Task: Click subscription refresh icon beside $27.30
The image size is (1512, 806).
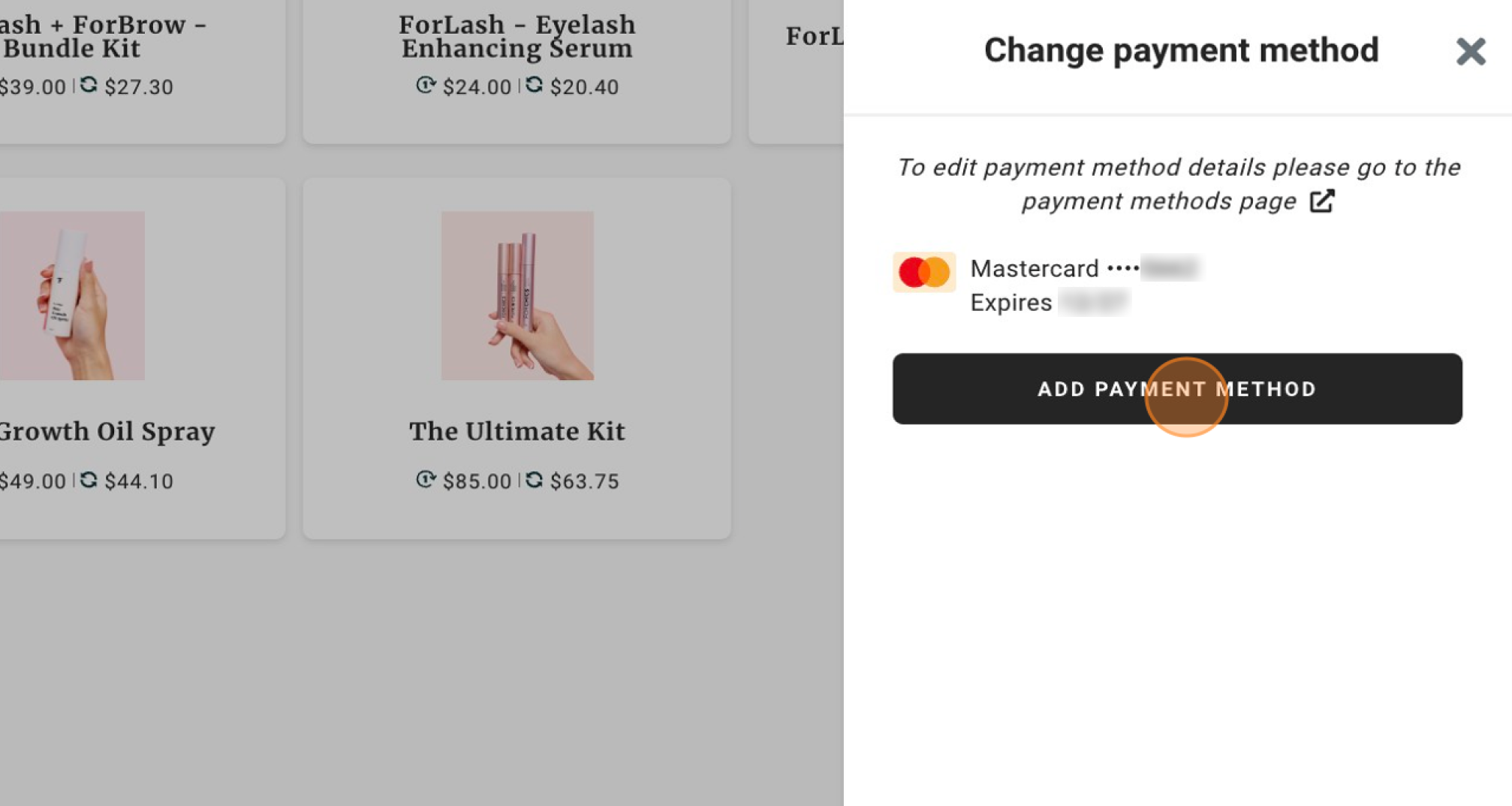Action: coord(89,85)
